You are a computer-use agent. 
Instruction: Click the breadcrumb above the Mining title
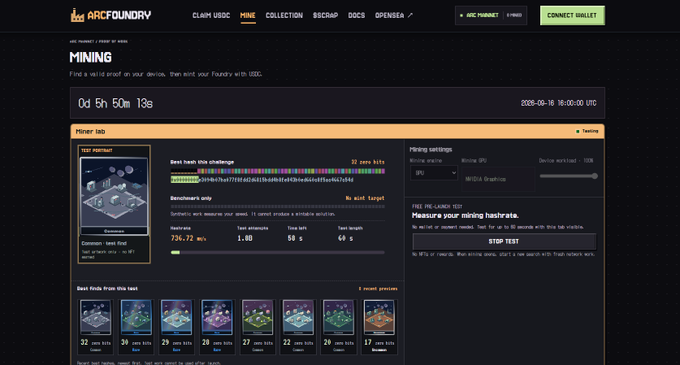(98, 42)
